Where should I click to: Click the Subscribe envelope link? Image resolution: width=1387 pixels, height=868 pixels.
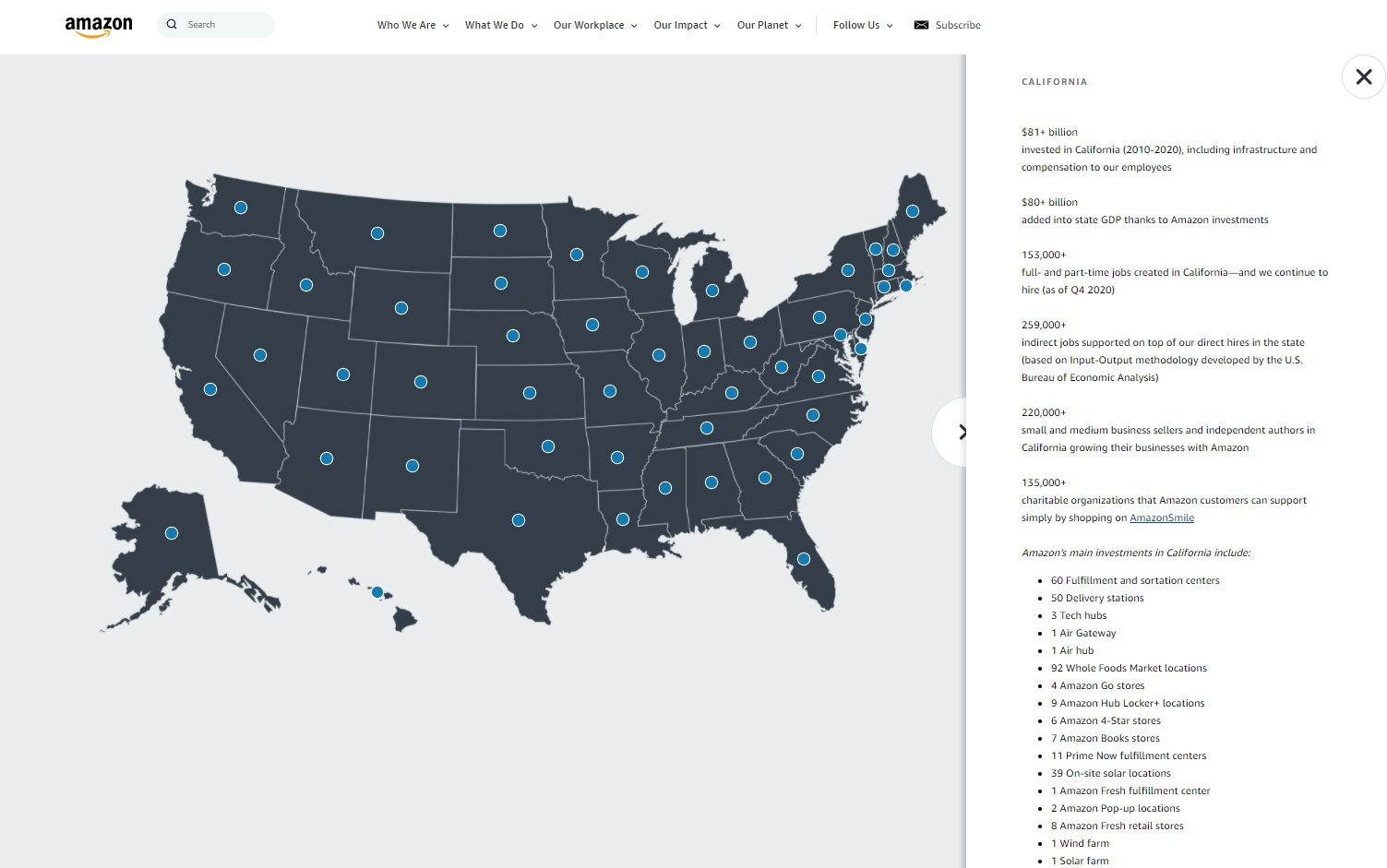947,25
